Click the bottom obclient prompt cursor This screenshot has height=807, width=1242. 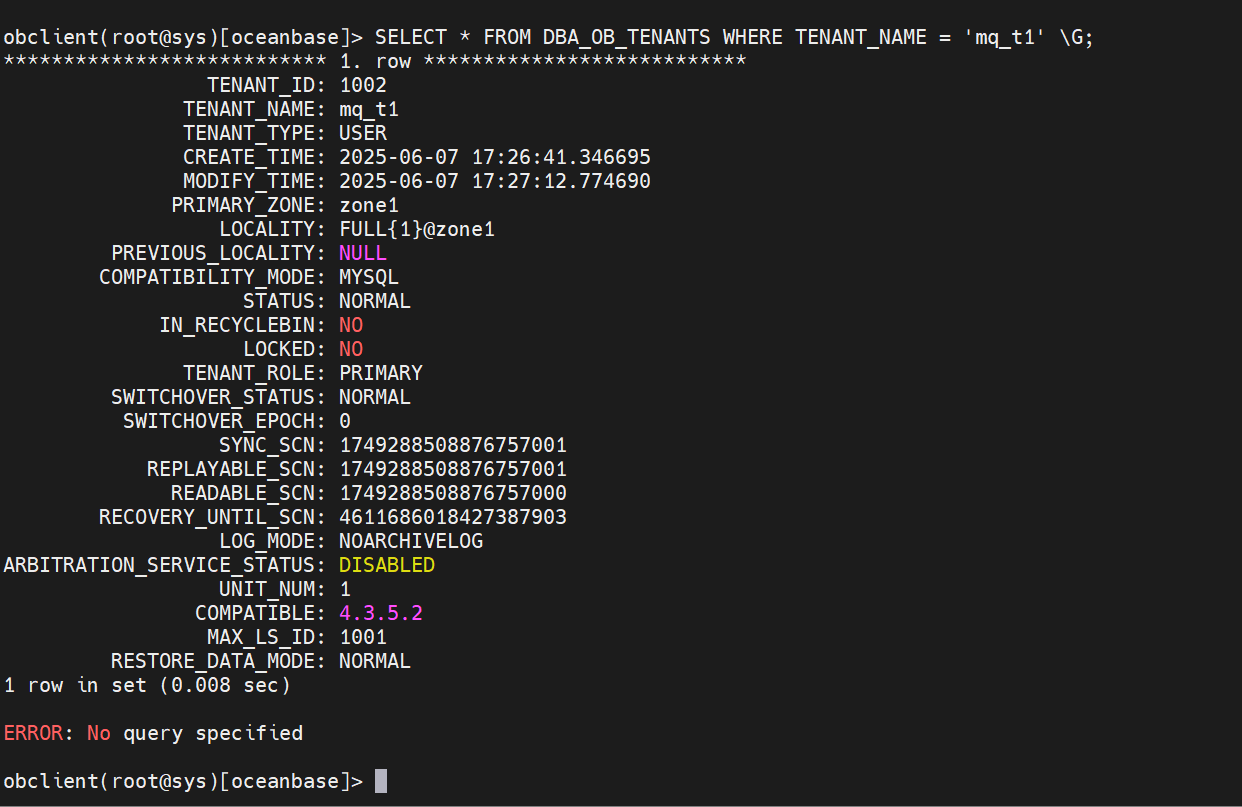coord(381,781)
